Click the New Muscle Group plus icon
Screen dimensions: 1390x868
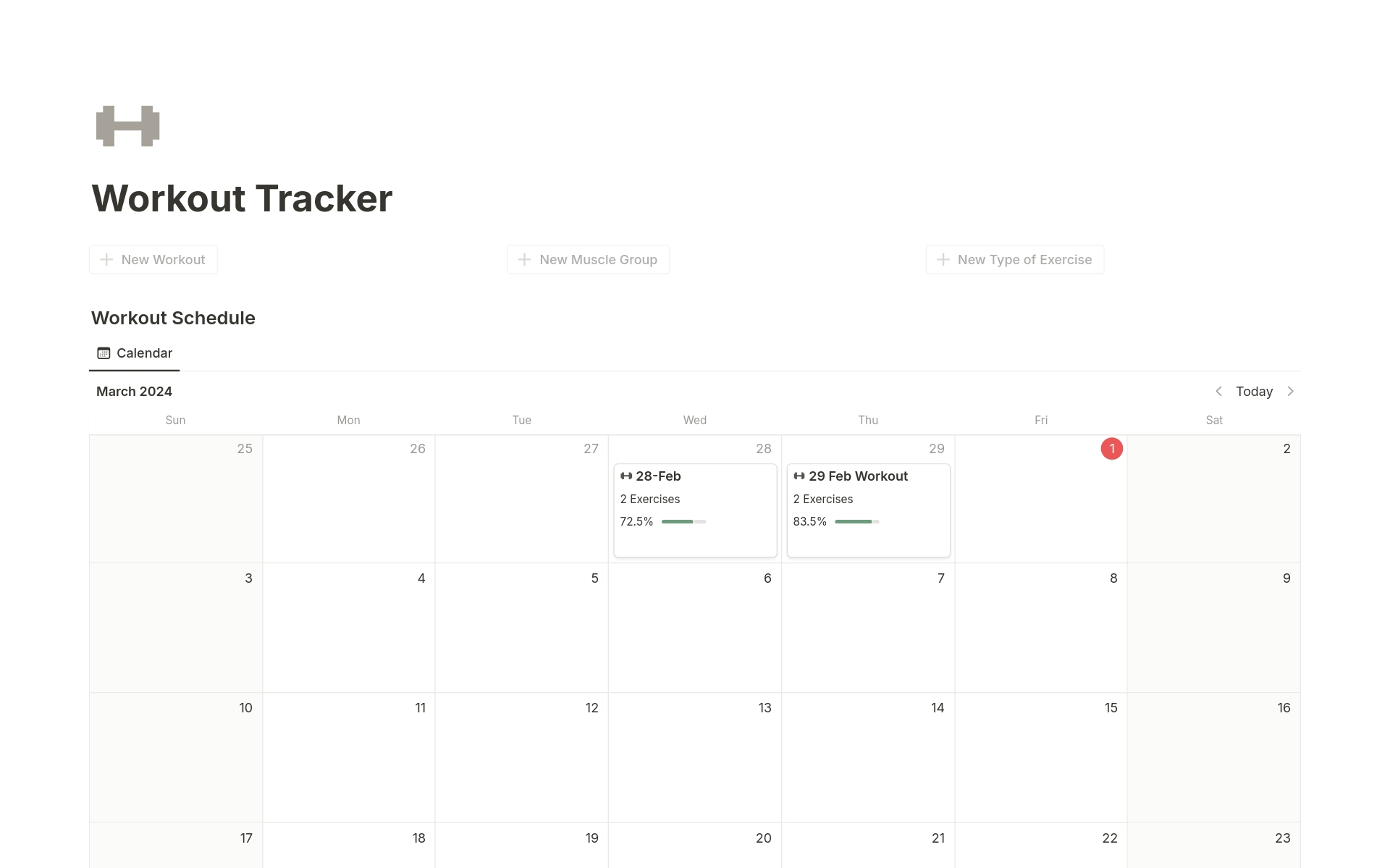524,259
